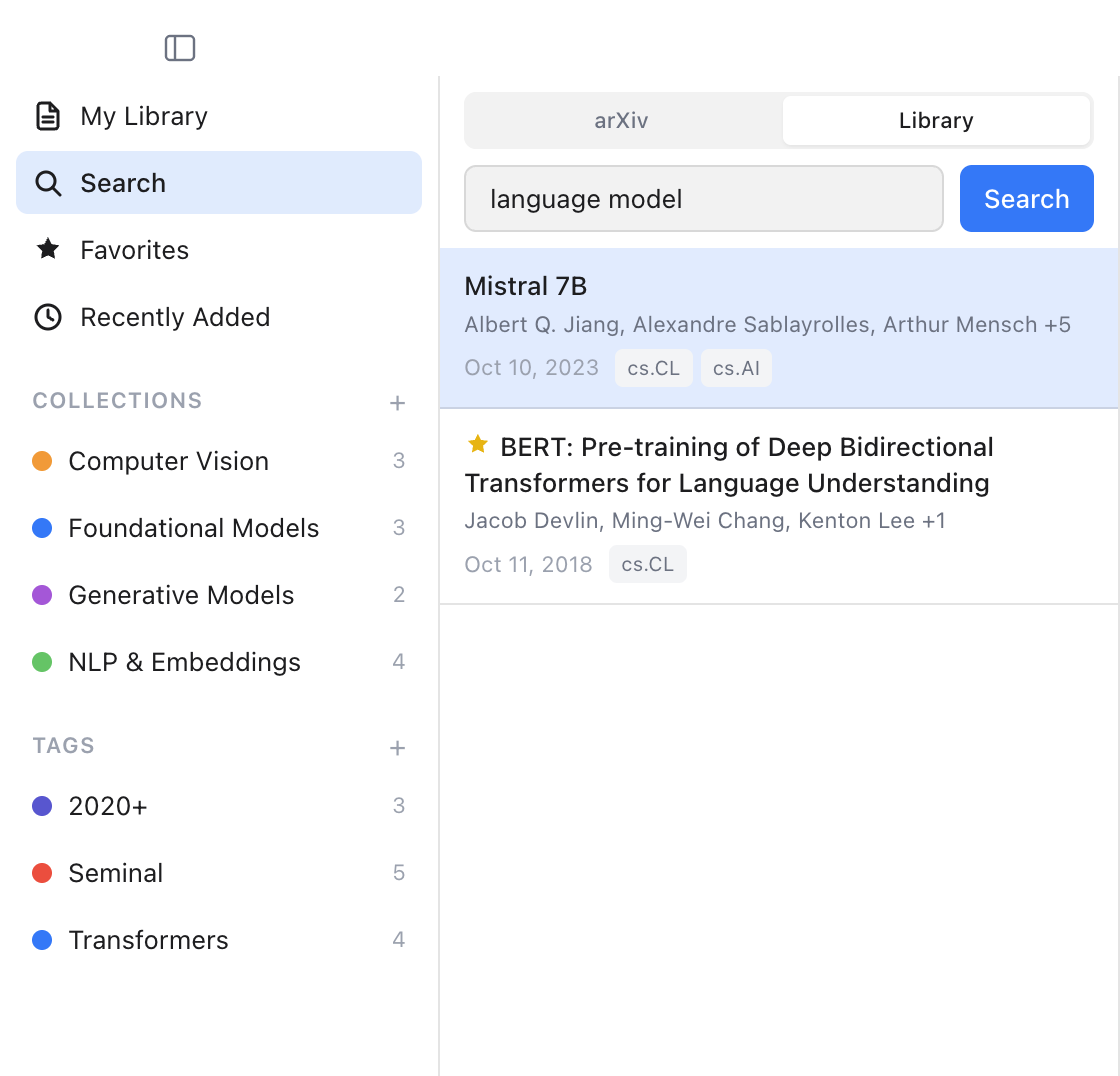Screen dimensions: 1120x1076
Task: Open the Mistral 7B paper entry
Action: click(525, 286)
